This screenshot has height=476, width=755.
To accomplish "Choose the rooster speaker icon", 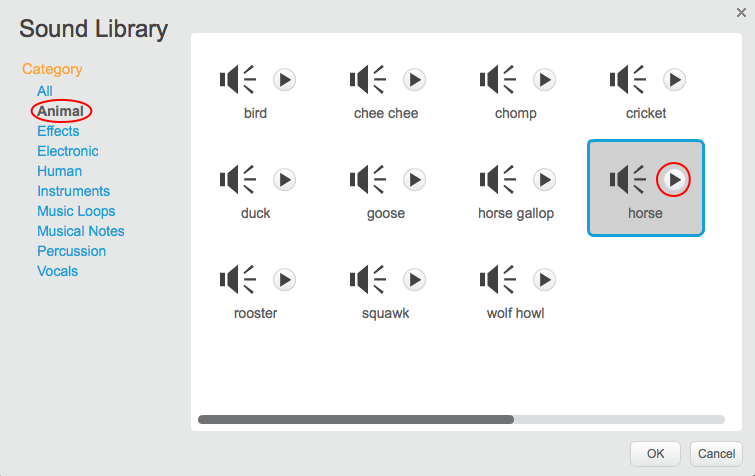I will [237, 279].
